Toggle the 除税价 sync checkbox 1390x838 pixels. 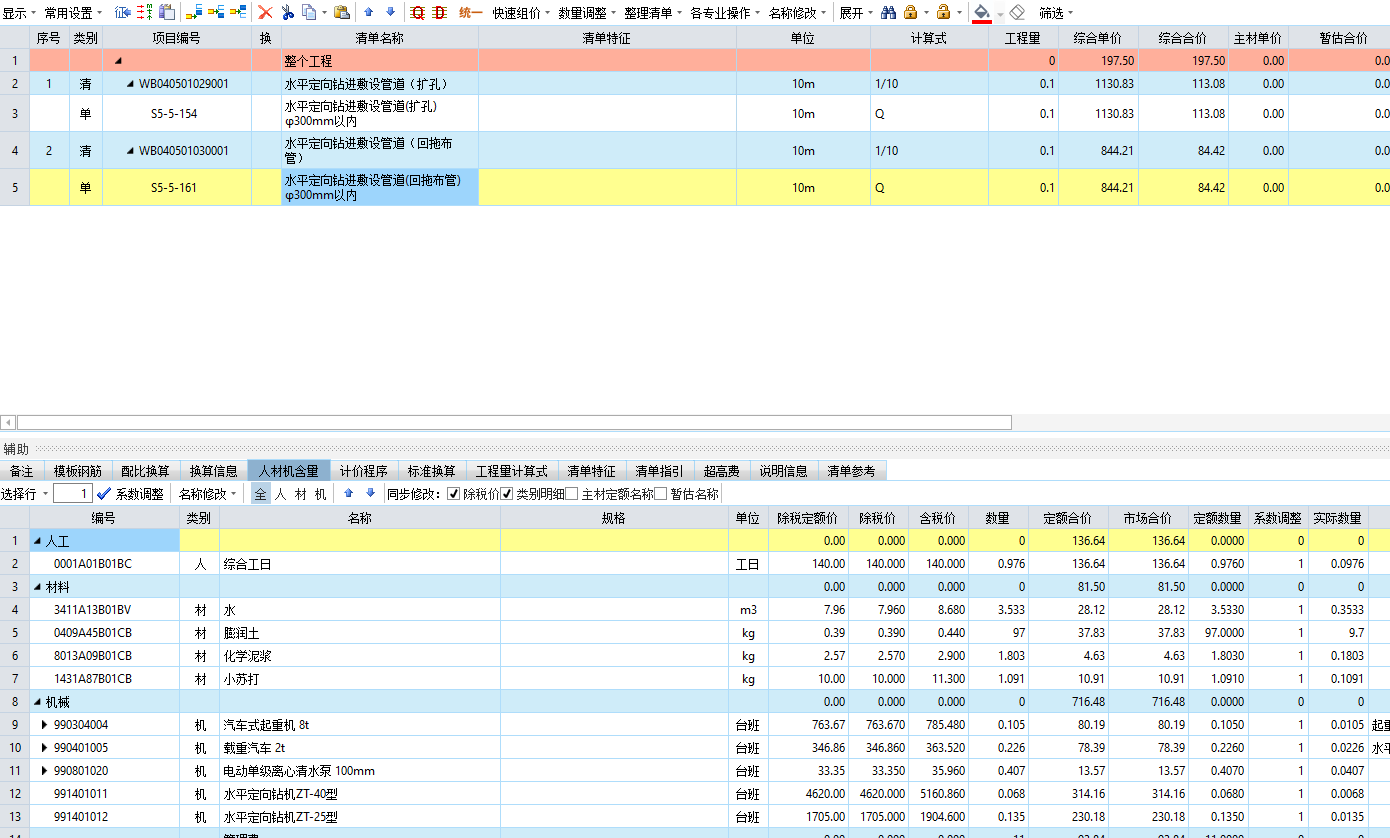[x=454, y=494]
